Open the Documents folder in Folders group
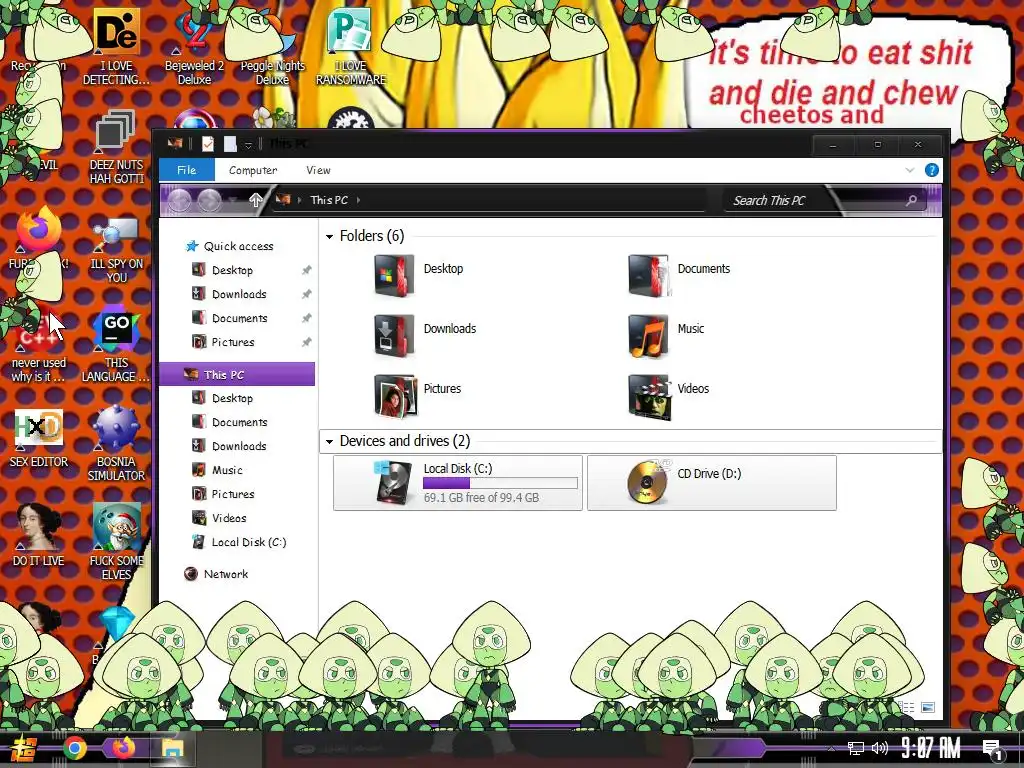This screenshot has height=768, width=1024. click(x=679, y=275)
